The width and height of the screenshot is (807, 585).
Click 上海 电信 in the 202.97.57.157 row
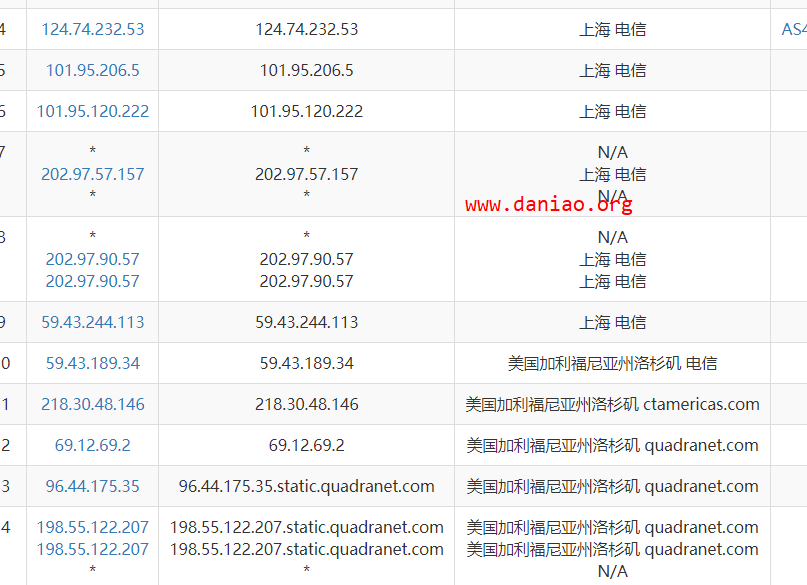pyautogui.click(x=612, y=175)
